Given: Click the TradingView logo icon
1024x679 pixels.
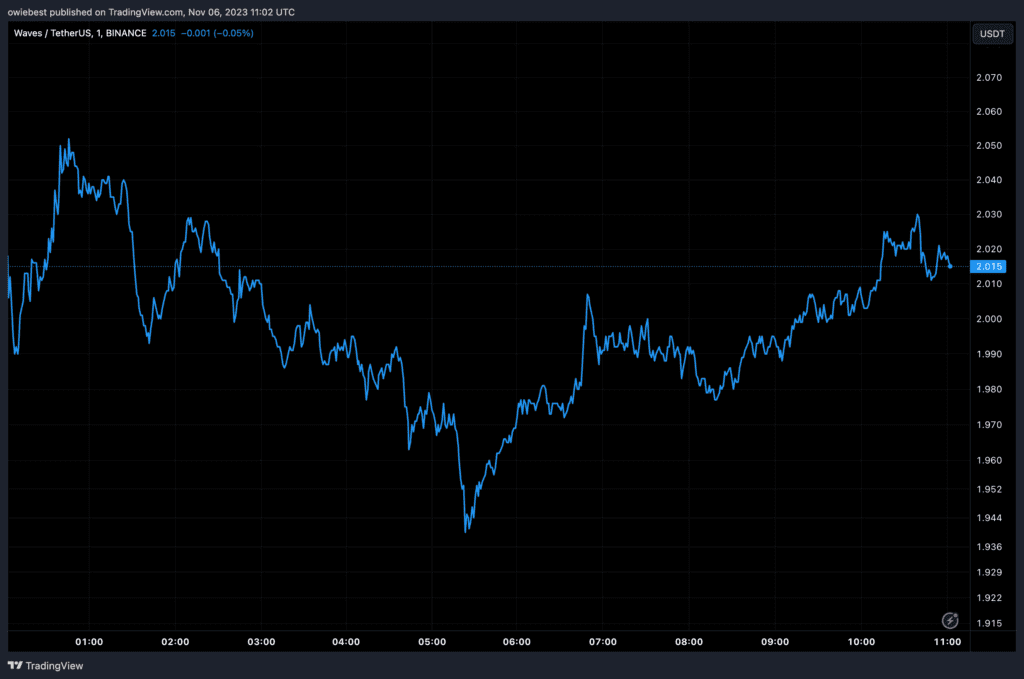Looking at the screenshot, I should point(15,665).
